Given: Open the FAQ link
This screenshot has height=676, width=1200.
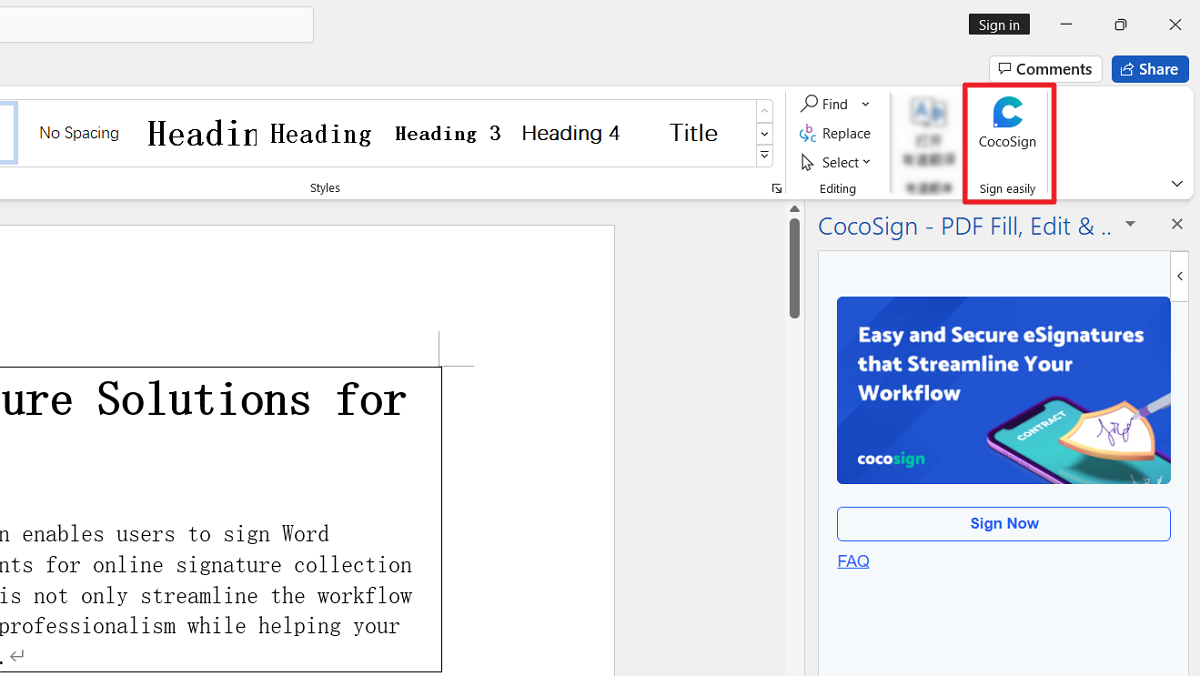Looking at the screenshot, I should pos(853,561).
